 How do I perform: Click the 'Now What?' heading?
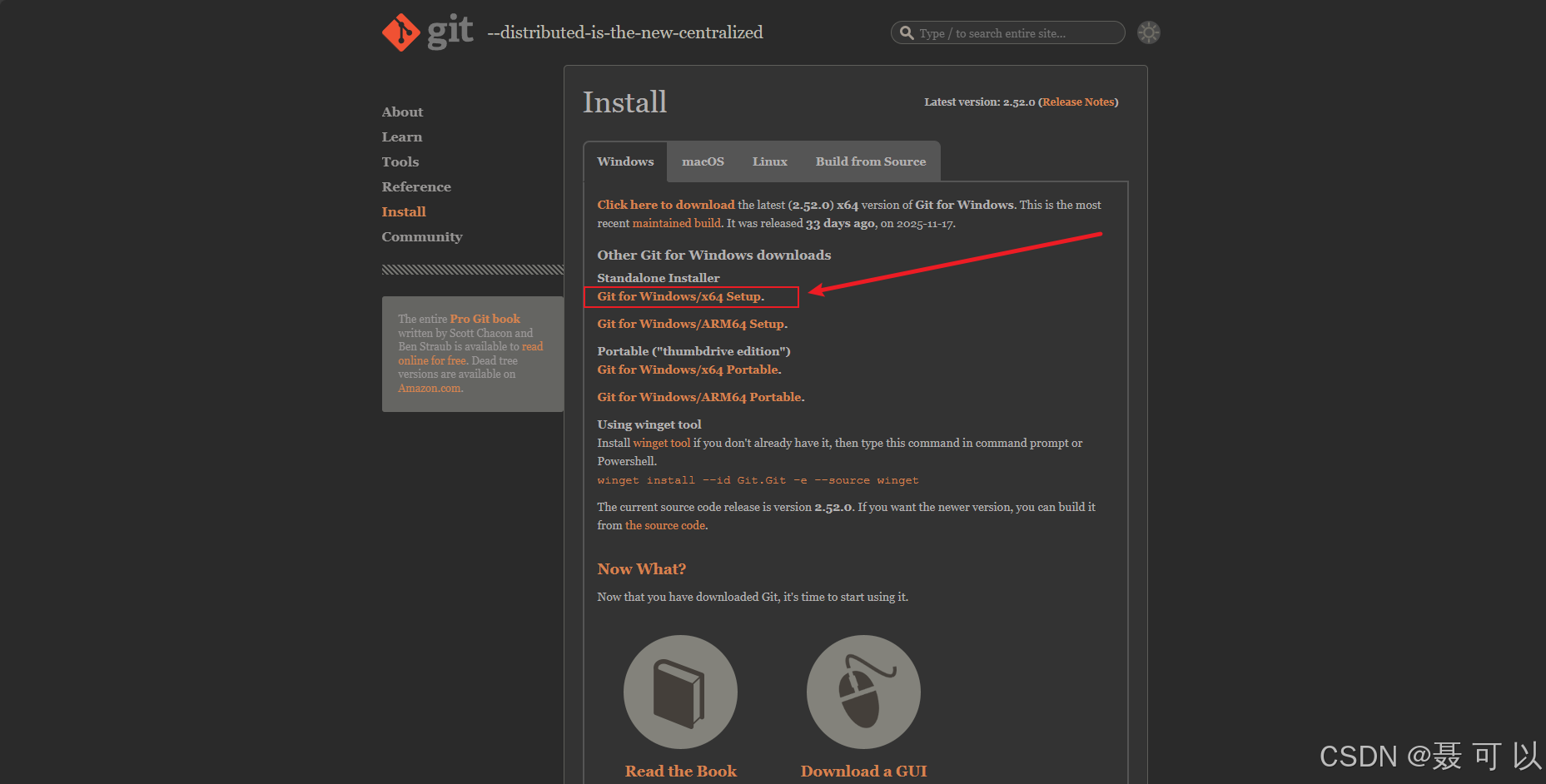point(642,569)
